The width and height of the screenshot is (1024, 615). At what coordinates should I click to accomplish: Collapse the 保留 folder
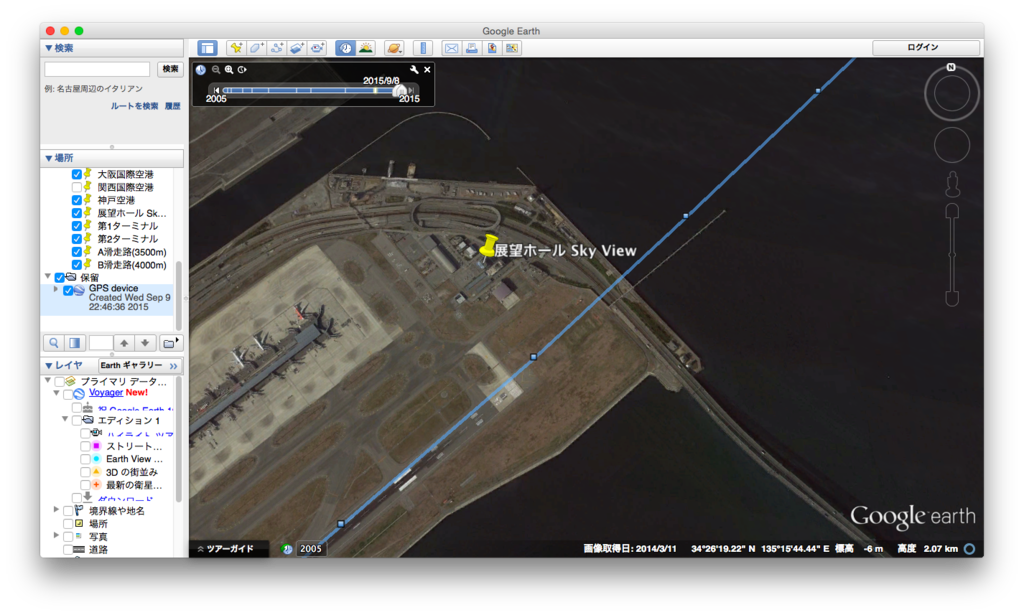click(x=48, y=277)
